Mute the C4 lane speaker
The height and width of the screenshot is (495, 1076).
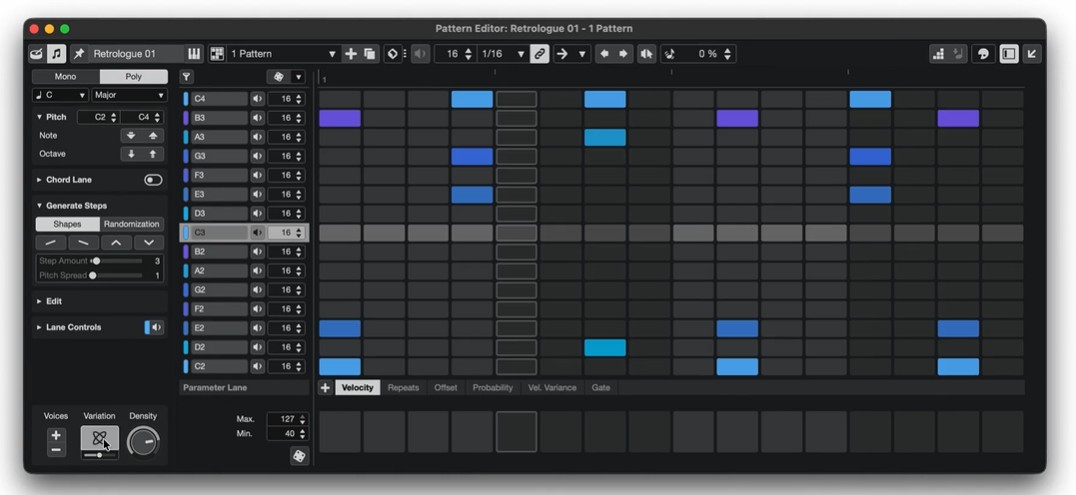click(257, 99)
